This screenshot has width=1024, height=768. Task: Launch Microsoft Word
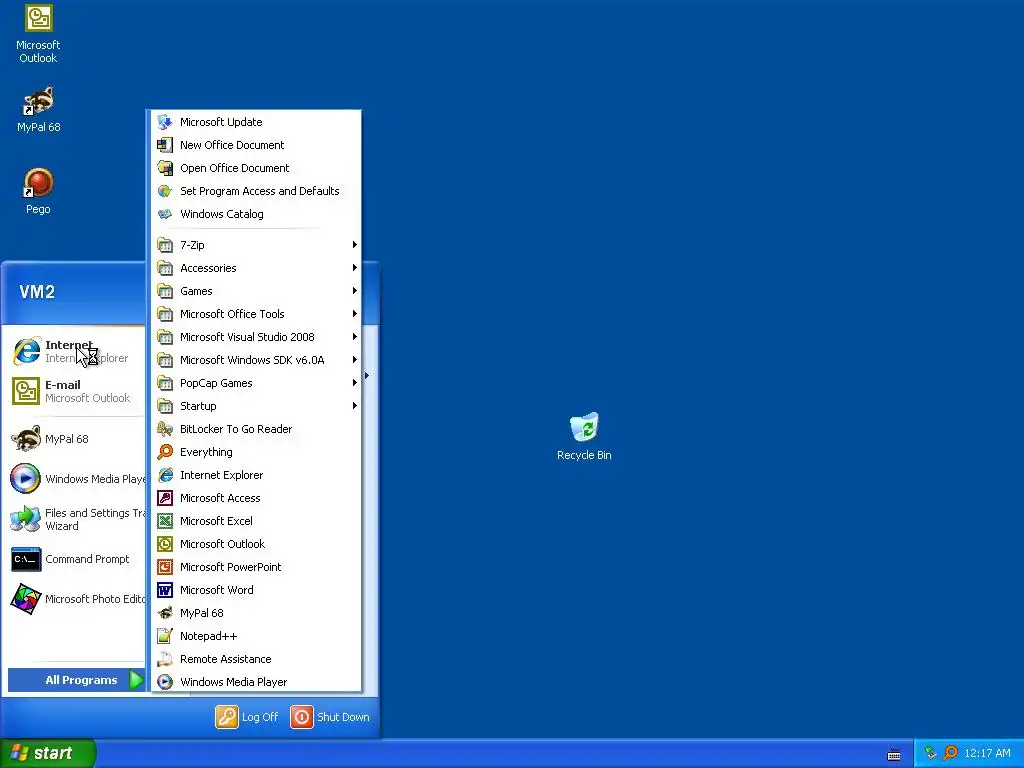coord(256,590)
